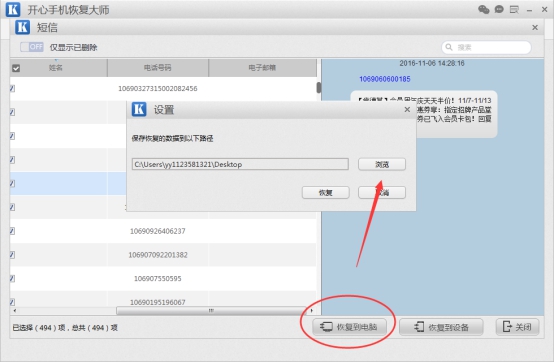The image size is (554, 362).
Task: Click the search magnifier icon
Action: tap(449, 47)
